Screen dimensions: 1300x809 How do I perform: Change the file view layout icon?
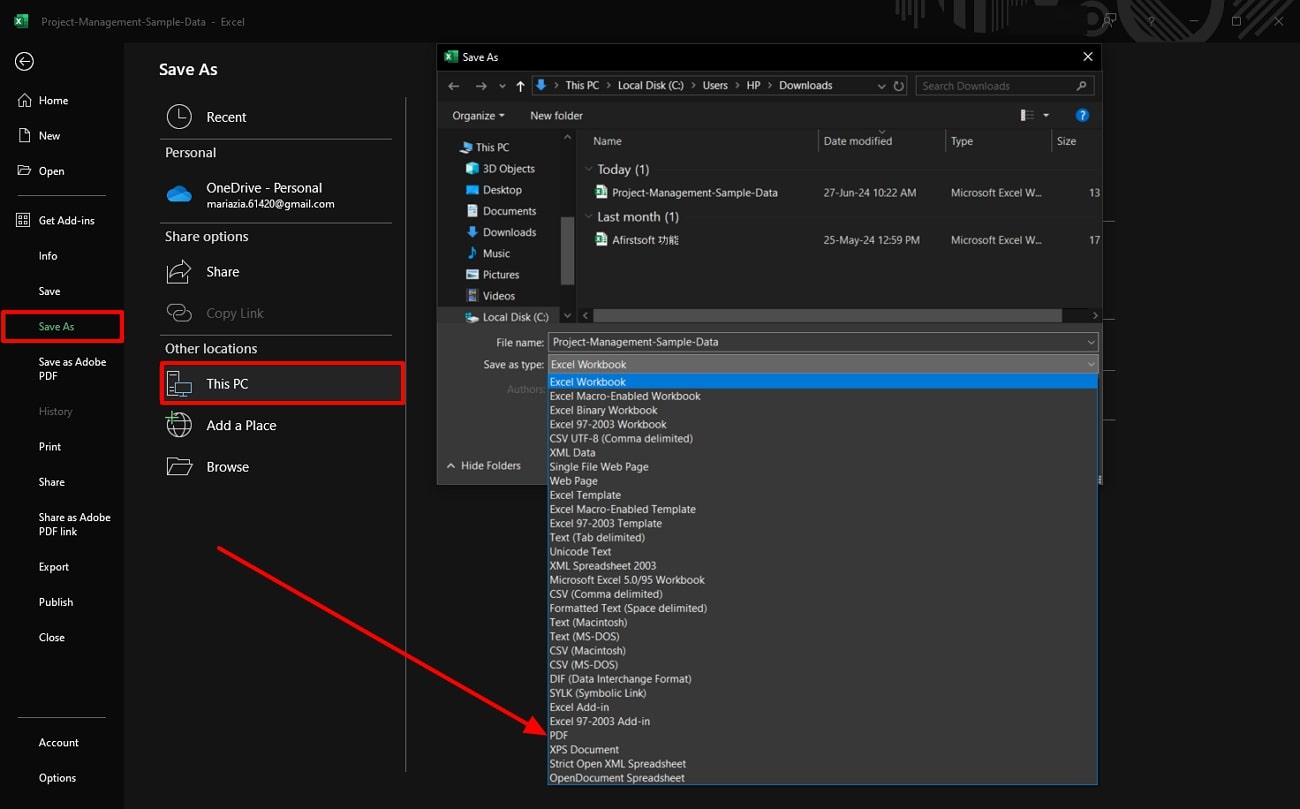coord(1027,116)
